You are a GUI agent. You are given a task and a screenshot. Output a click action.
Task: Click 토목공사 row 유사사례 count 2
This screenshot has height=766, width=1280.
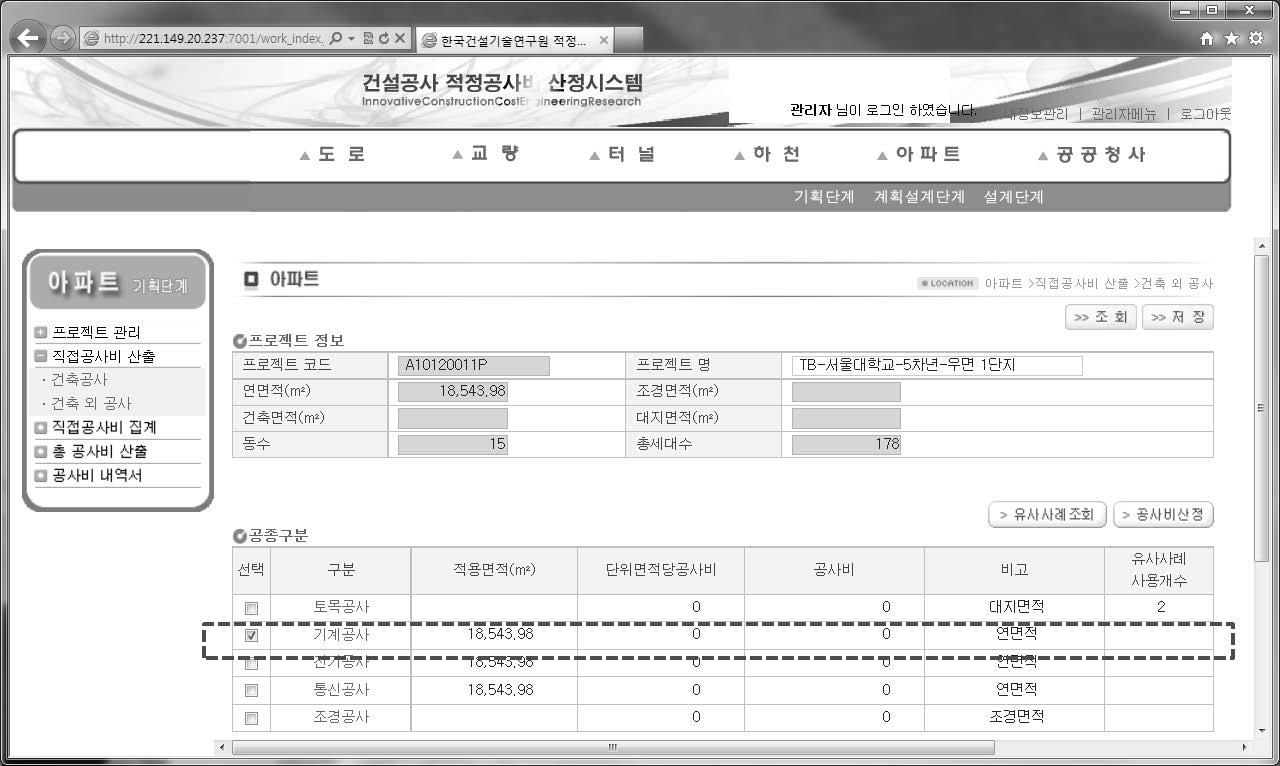point(1161,607)
